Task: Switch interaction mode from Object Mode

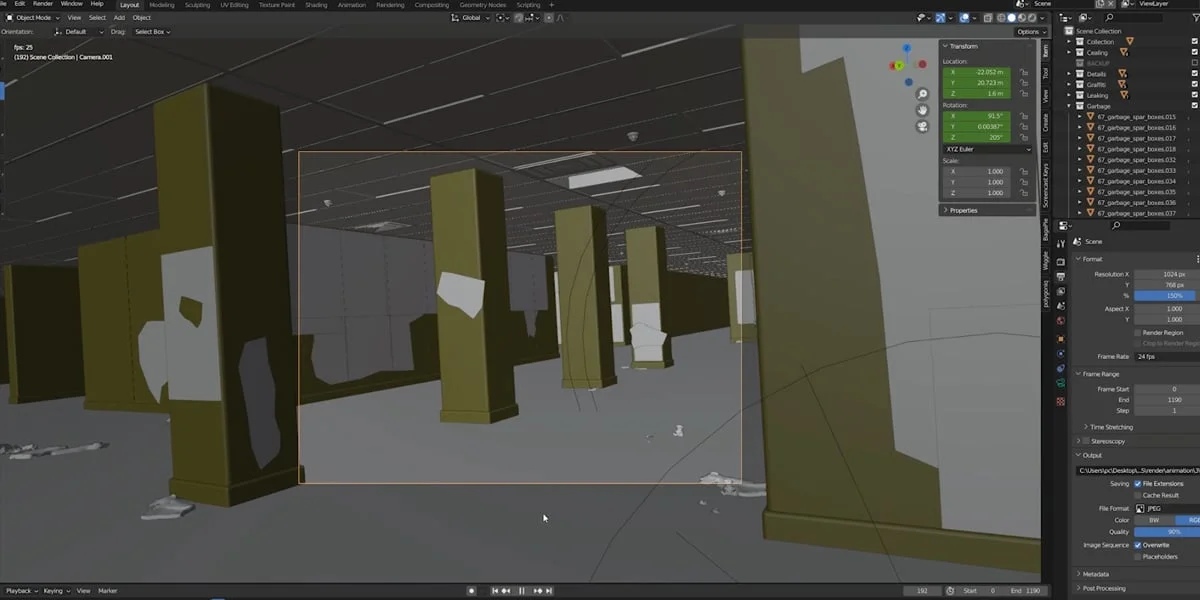Action: pyautogui.click(x=33, y=18)
